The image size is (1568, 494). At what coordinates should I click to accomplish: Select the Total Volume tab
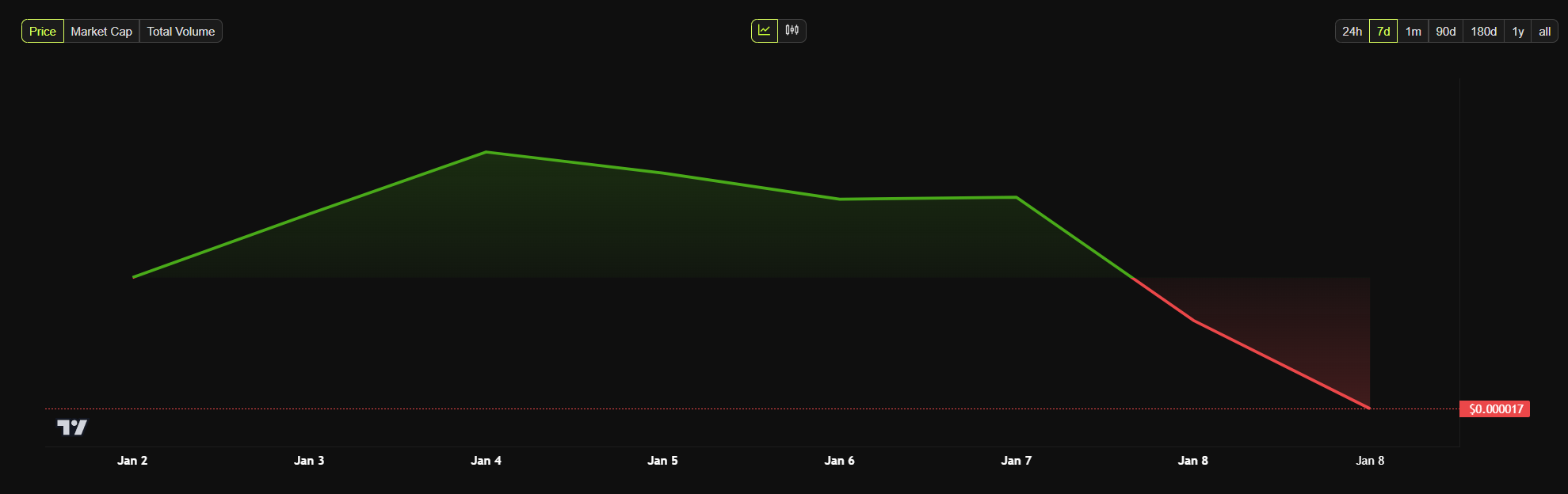pos(181,31)
